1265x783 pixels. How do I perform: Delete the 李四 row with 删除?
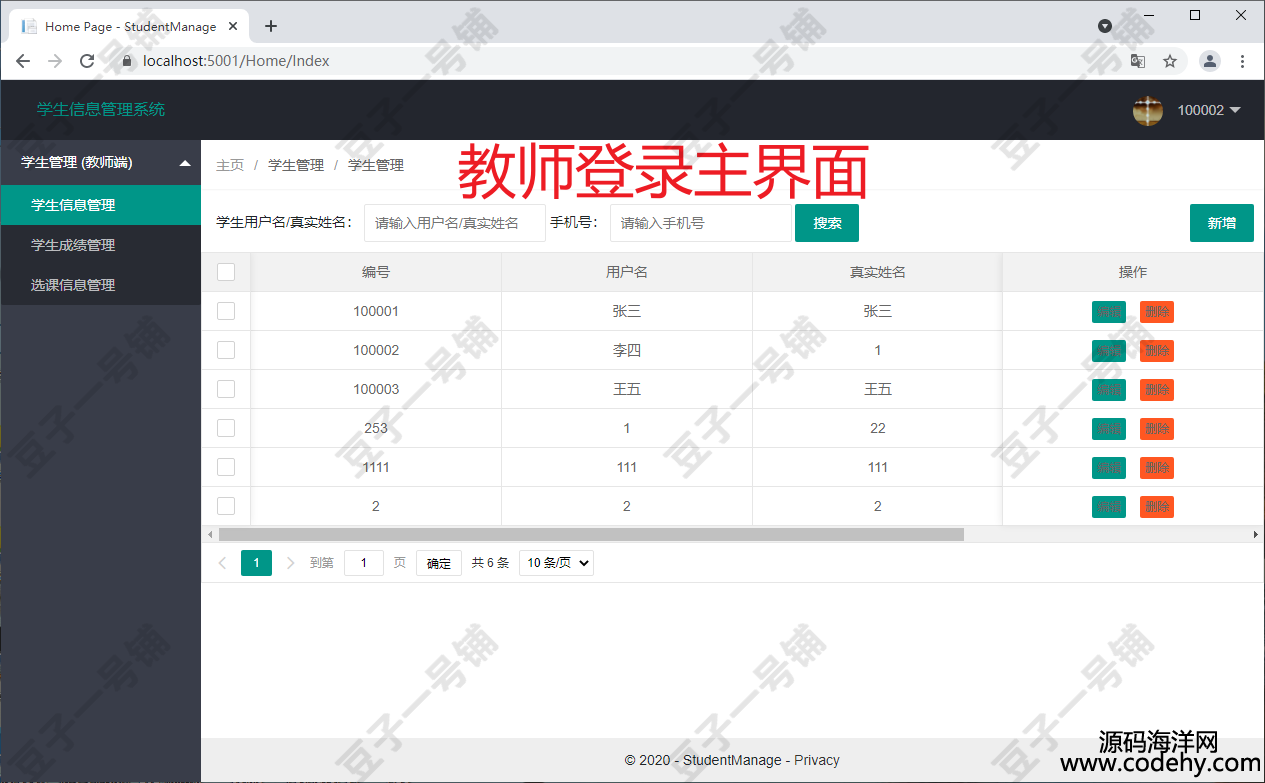tap(1156, 351)
